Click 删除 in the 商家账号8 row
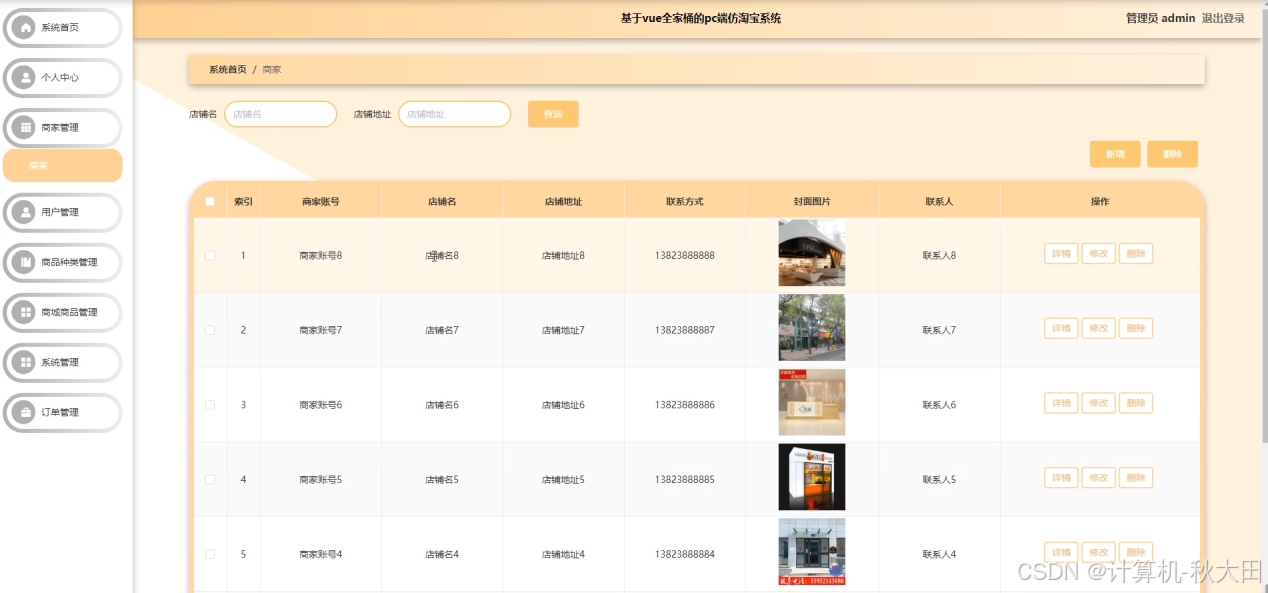Viewport: 1268px width, 593px height. tap(1136, 253)
